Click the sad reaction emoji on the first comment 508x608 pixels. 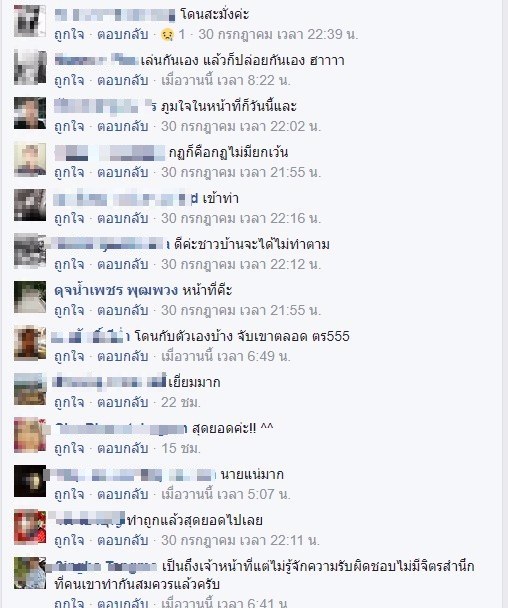(167, 35)
